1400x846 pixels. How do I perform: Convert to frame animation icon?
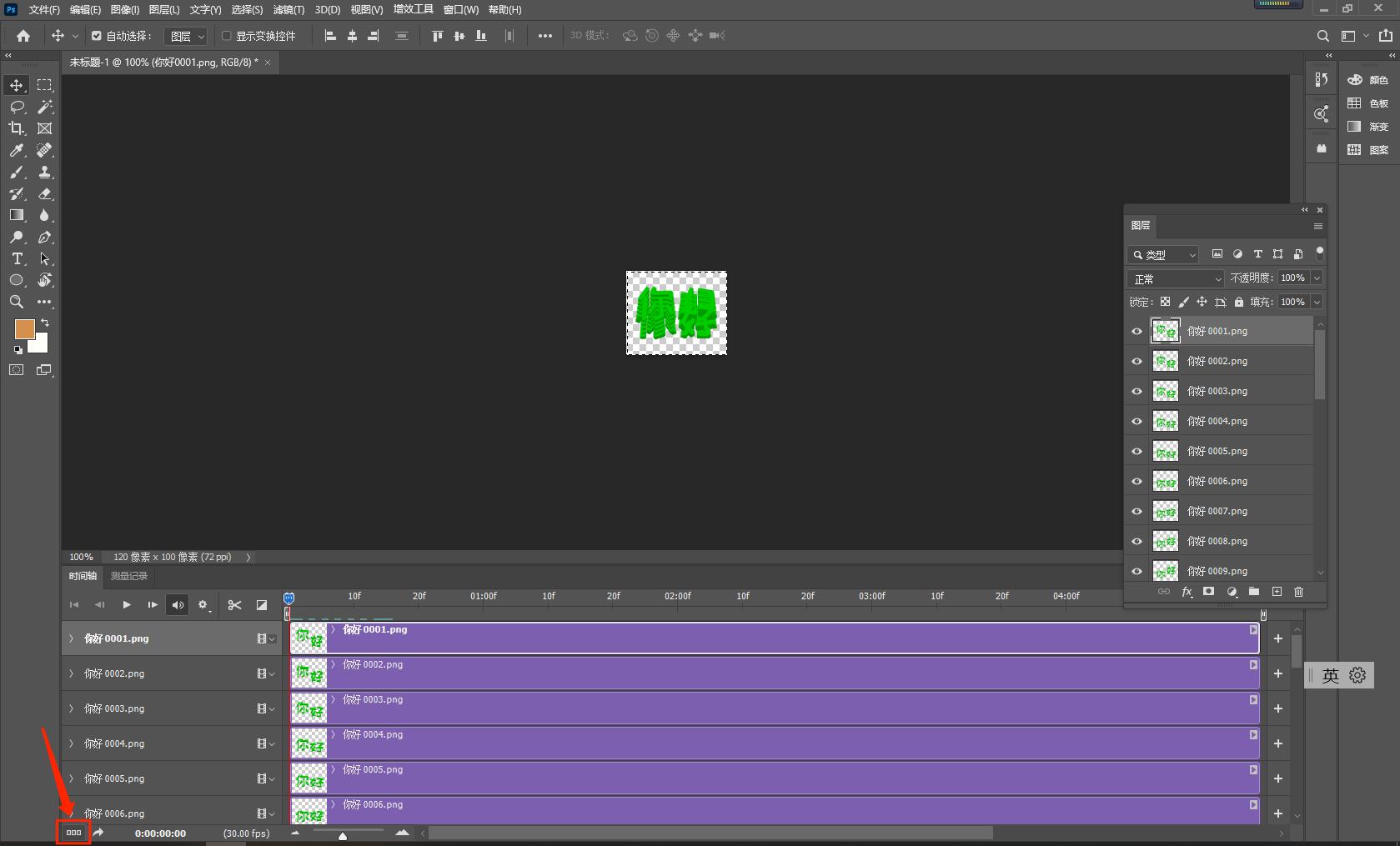point(73,833)
